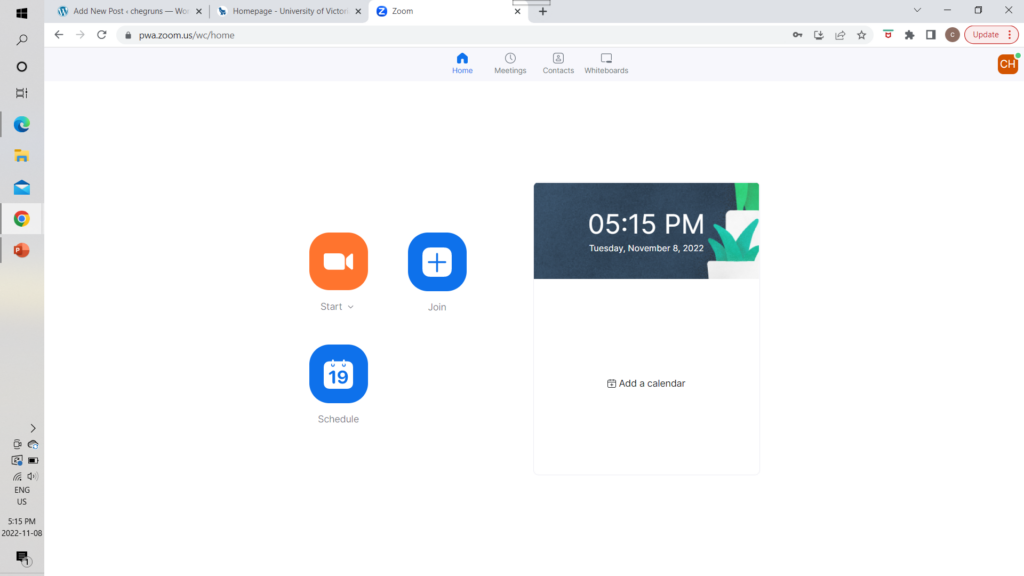The height and width of the screenshot is (576, 1024).
Task: Bookmark this page with the star icon
Action: pos(861,34)
